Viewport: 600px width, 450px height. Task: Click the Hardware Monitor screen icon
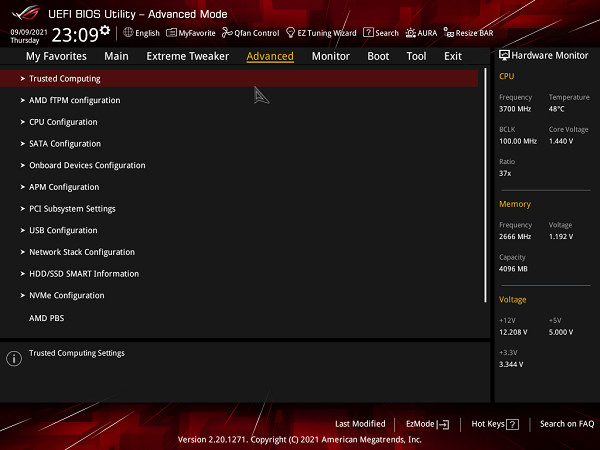[x=504, y=55]
